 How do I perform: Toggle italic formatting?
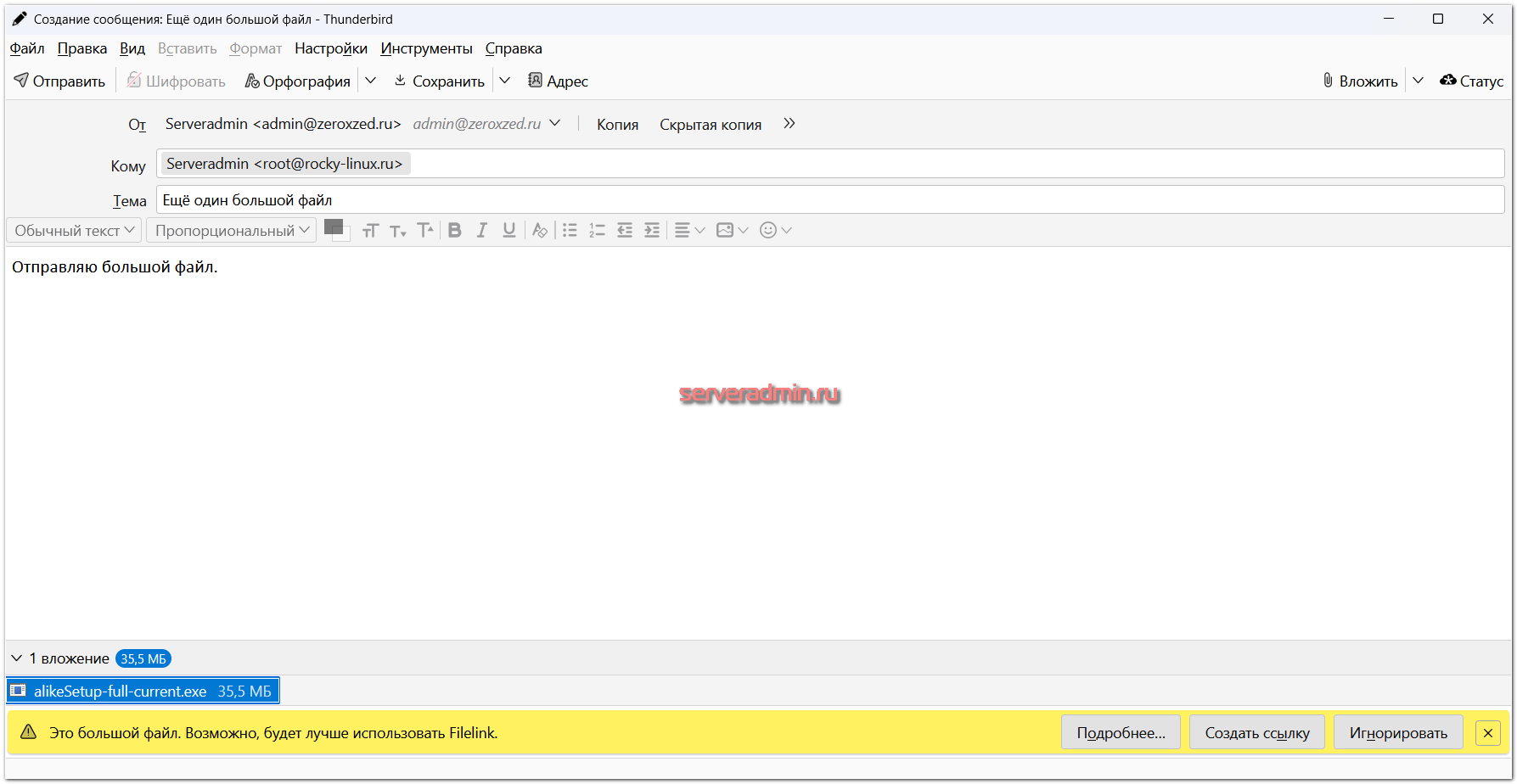481,231
